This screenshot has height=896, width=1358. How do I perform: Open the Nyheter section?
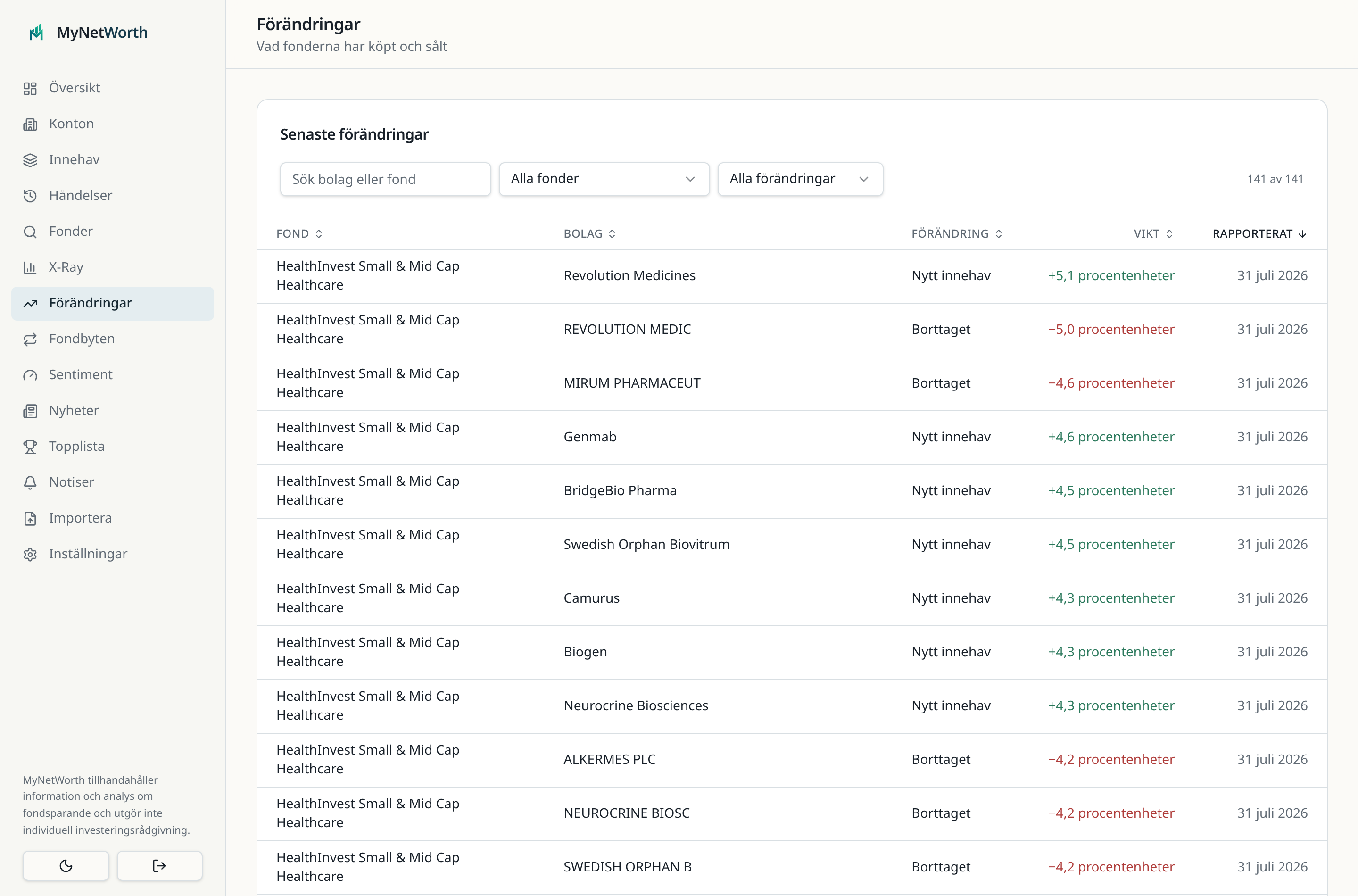113,411
